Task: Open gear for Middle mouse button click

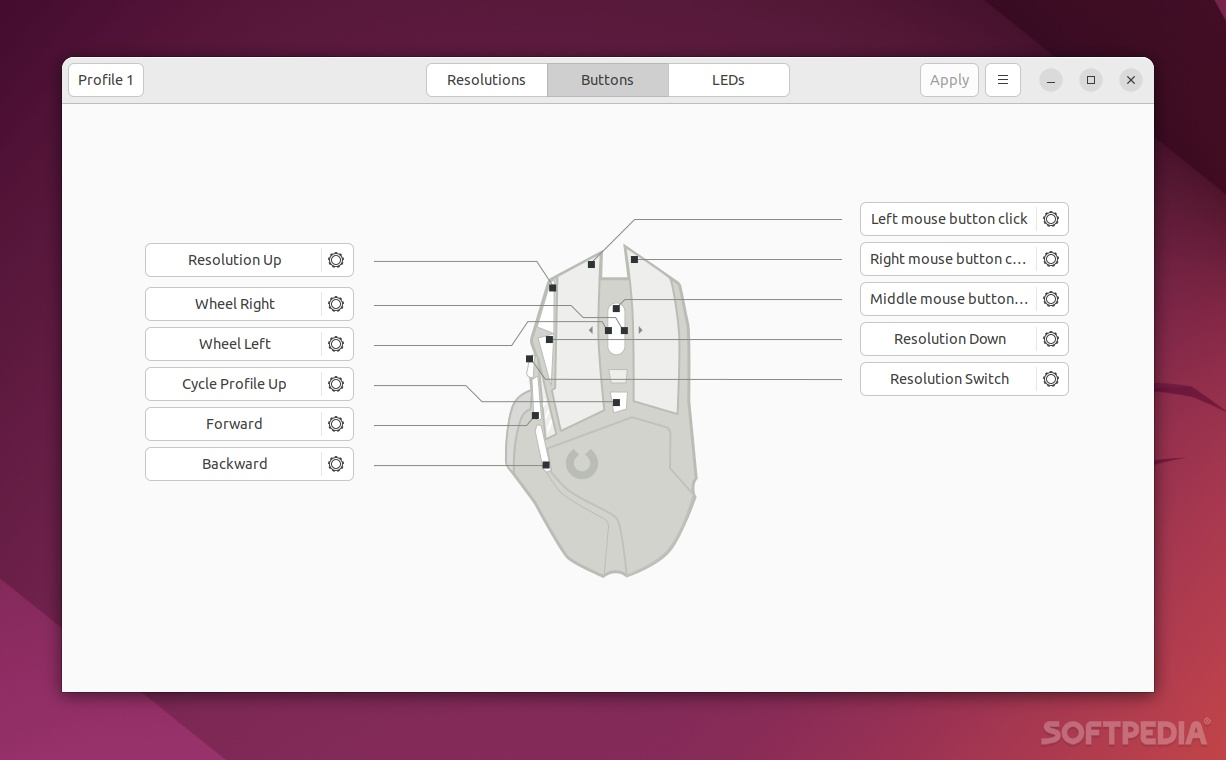Action: click(1051, 299)
